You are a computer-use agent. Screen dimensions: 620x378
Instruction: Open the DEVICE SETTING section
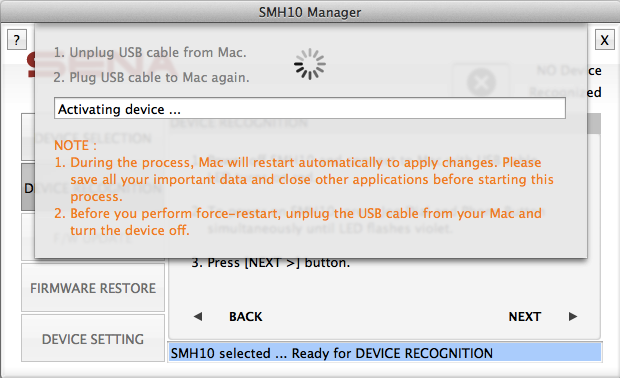pyautogui.click(x=93, y=339)
